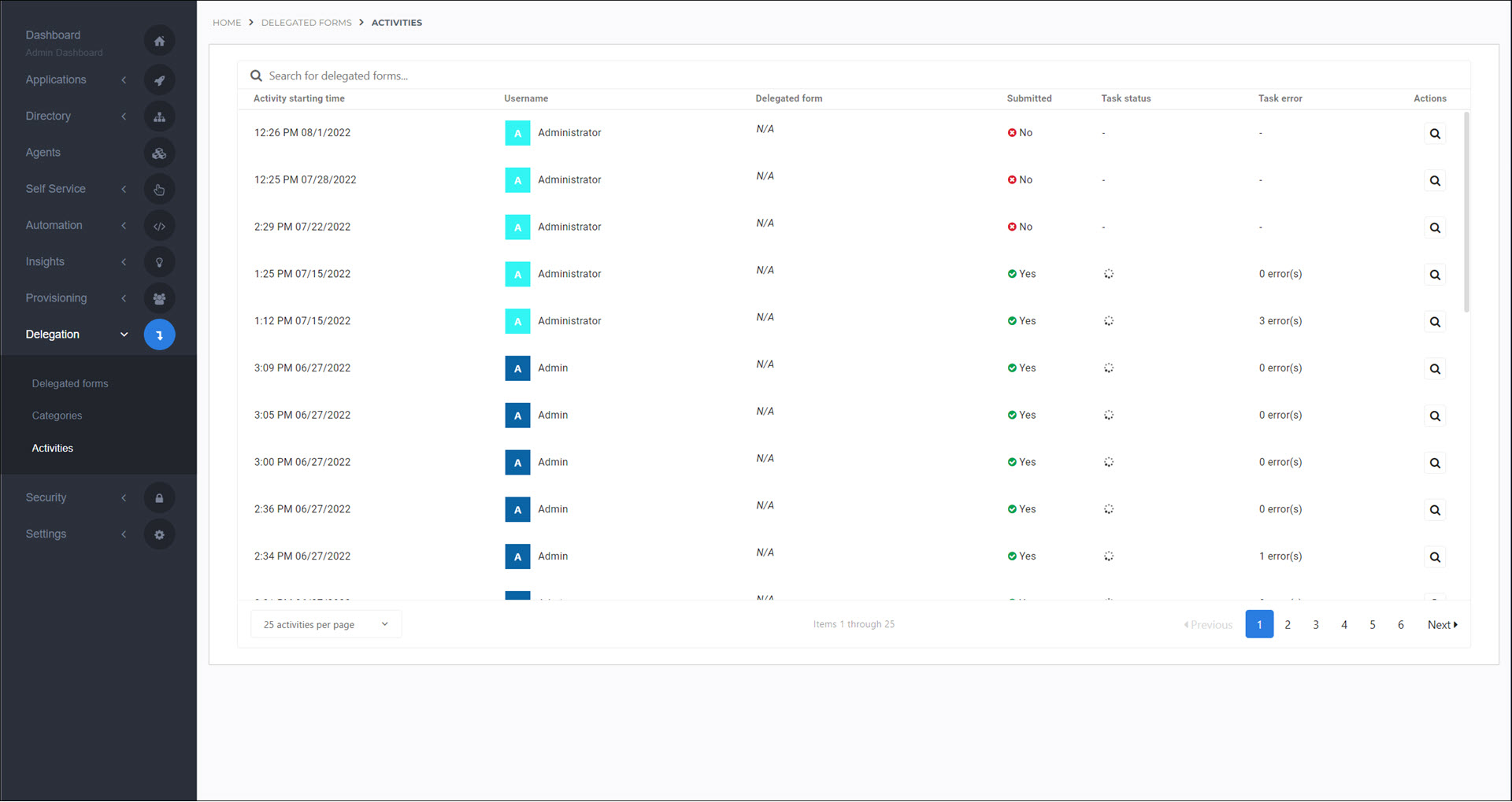Click current page 1 button
This screenshot has height=802, width=1512.
pyautogui.click(x=1259, y=625)
